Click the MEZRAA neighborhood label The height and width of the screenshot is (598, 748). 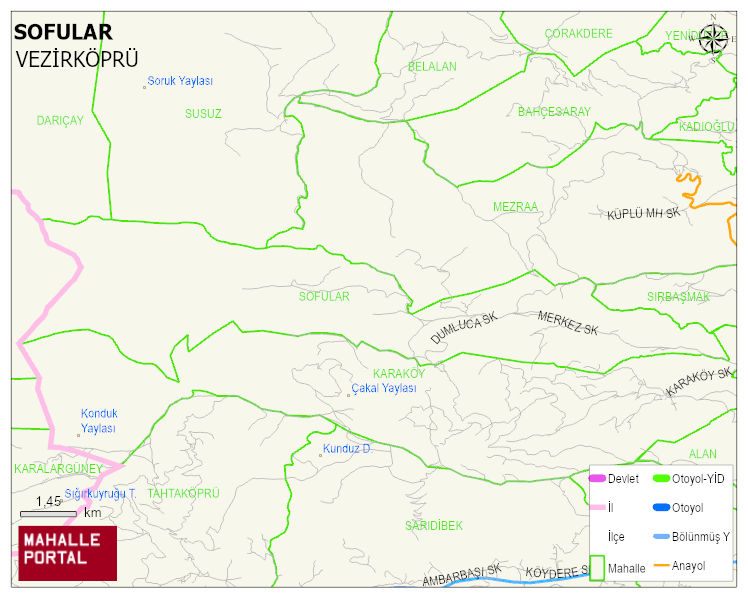tap(515, 207)
